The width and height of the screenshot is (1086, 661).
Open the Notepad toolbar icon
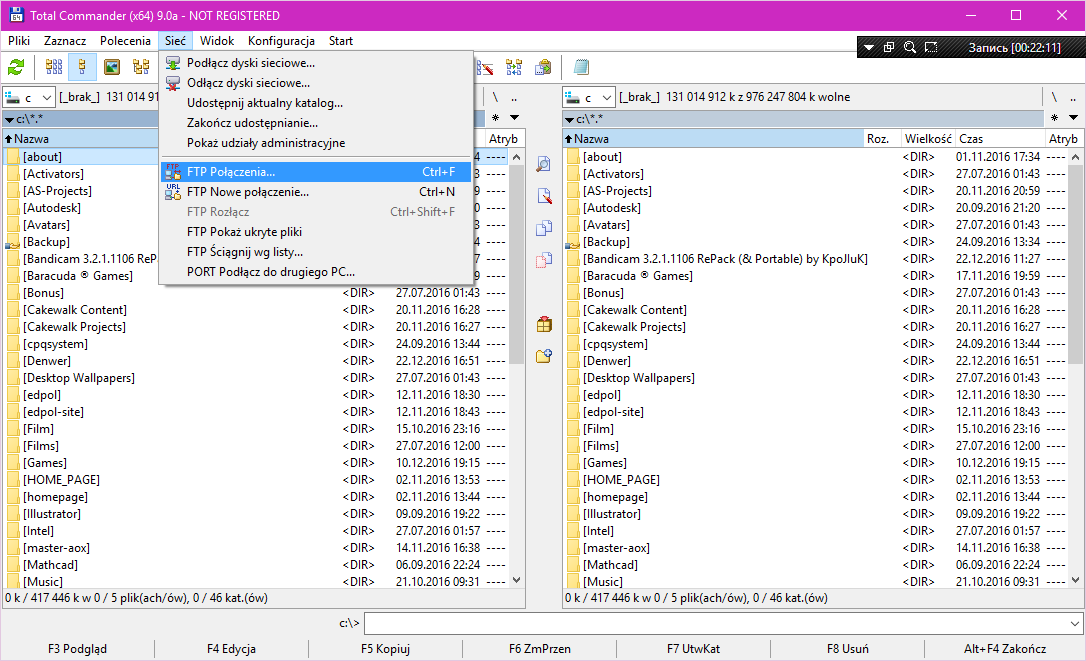pyautogui.click(x=582, y=67)
